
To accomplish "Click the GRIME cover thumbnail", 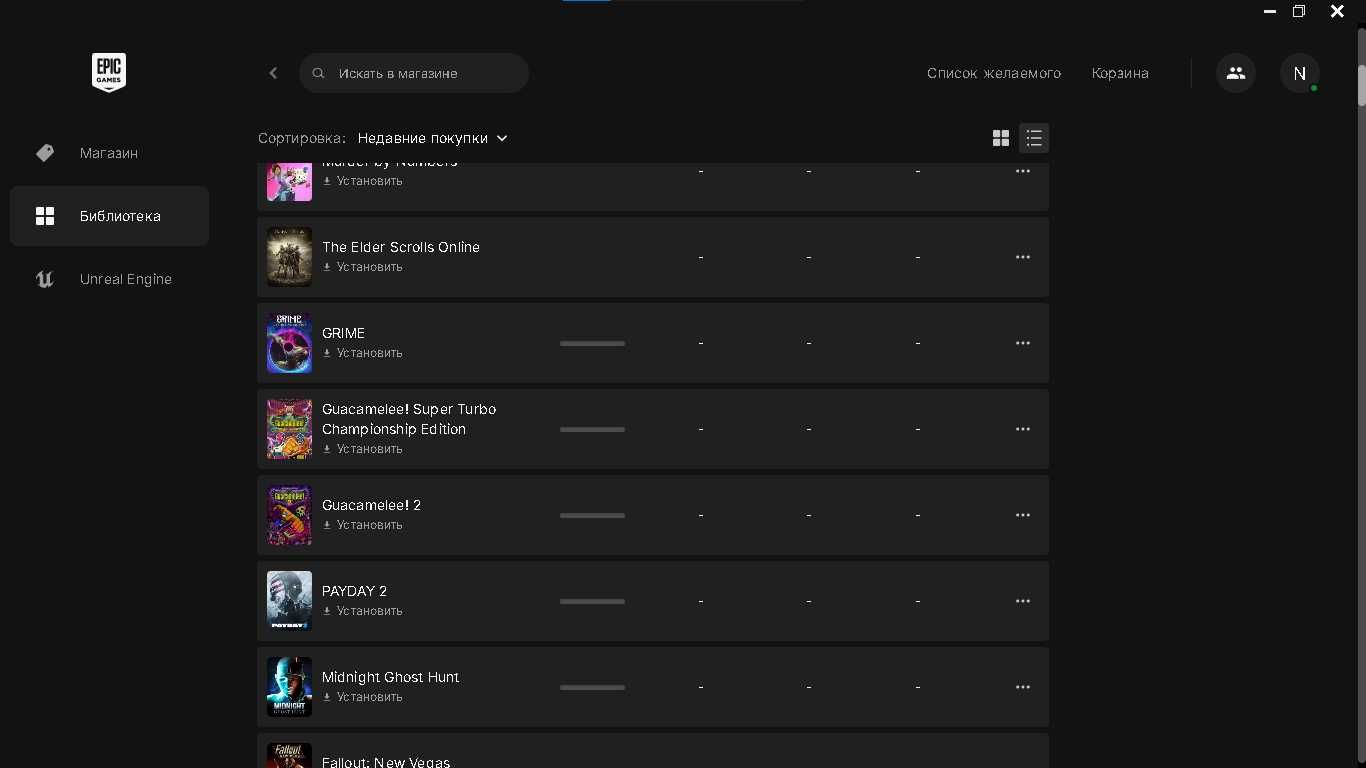I will pos(289,343).
